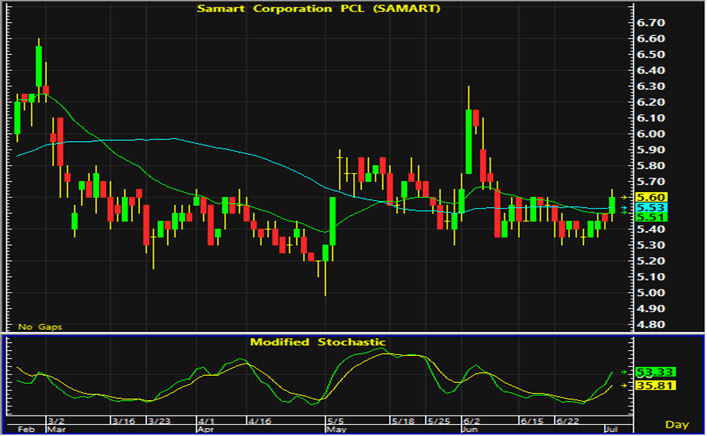Click the 6/15 date marker
Screen dimensions: 707x436
532,421
